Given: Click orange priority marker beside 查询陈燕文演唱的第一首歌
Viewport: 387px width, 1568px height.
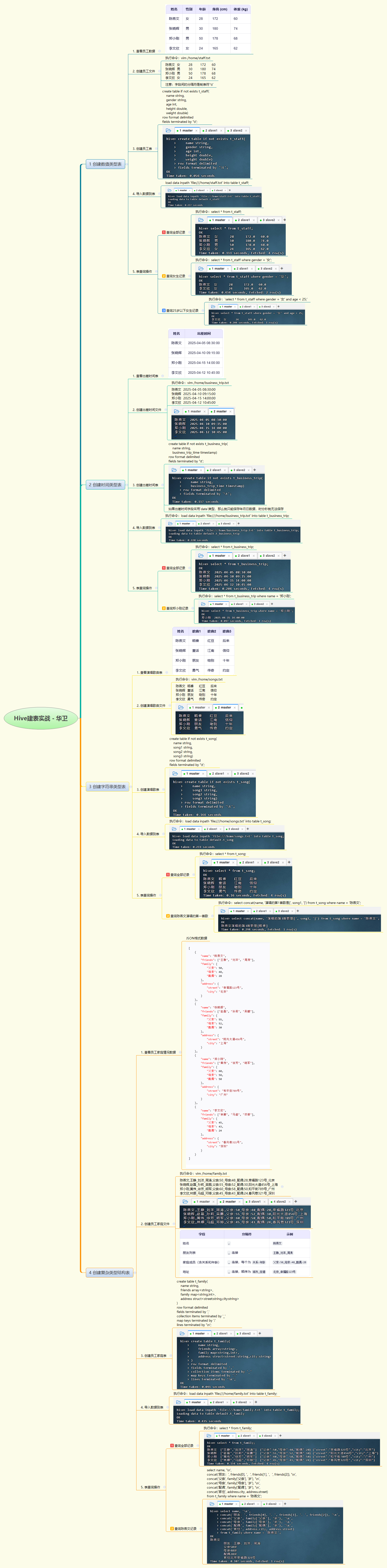Looking at the screenshot, I should (168, 916).
